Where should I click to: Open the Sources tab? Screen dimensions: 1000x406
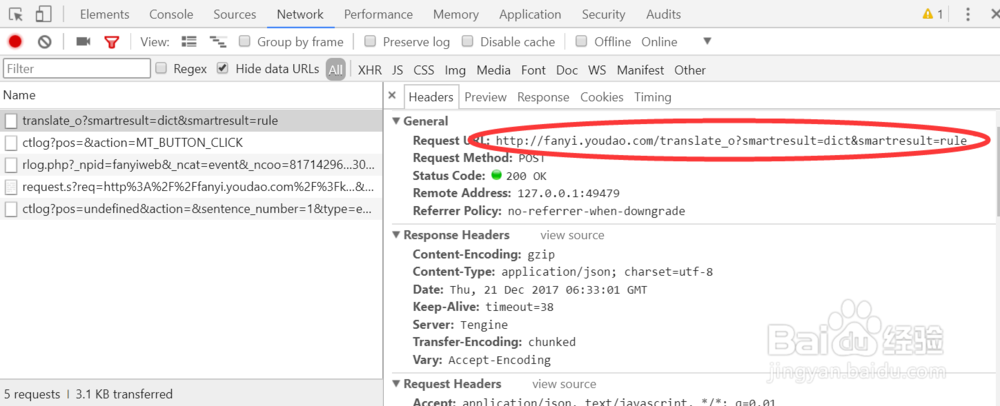235,14
